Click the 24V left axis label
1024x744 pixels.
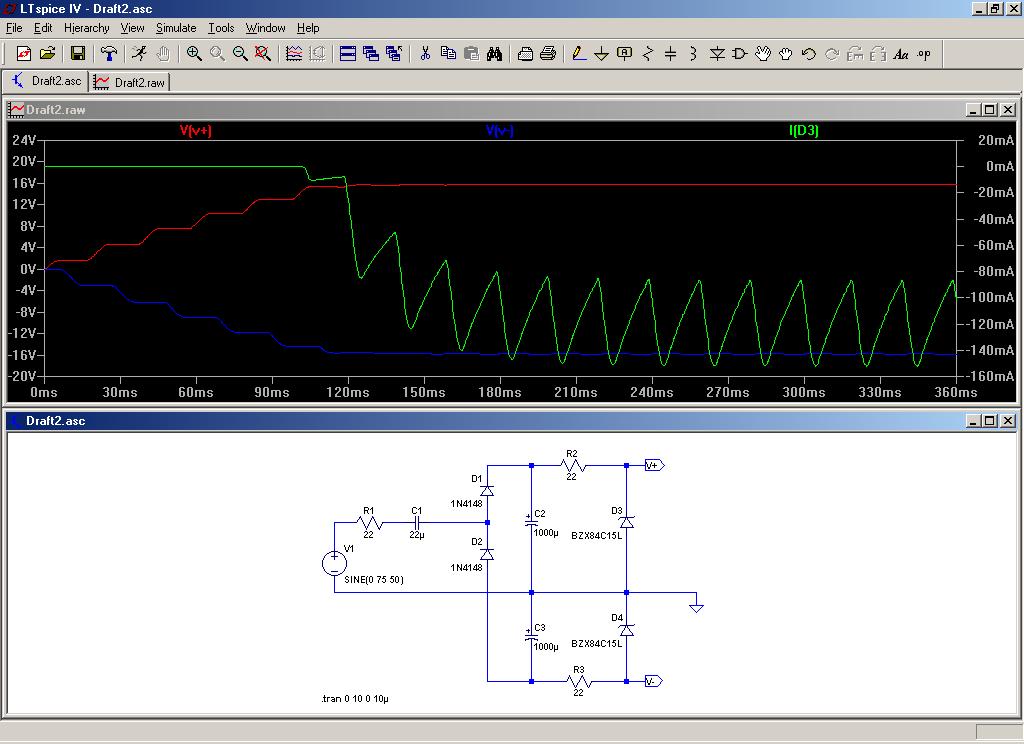(24, 140)
